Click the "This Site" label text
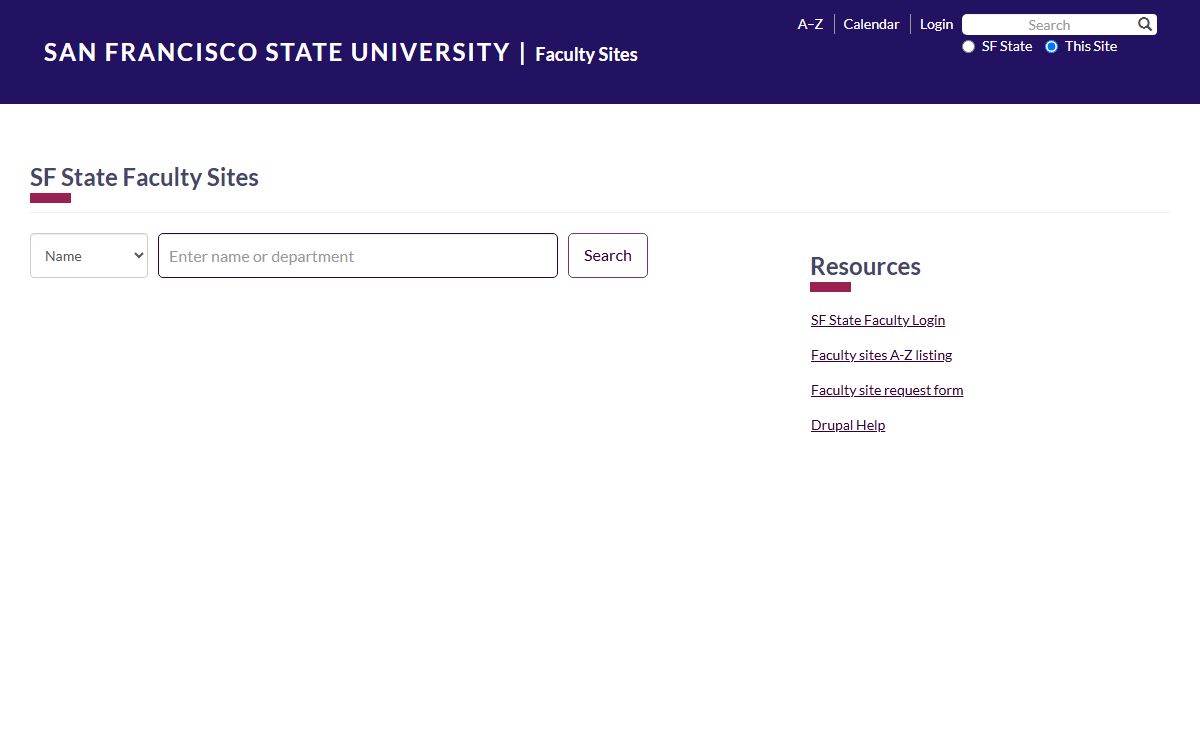 1091,47
